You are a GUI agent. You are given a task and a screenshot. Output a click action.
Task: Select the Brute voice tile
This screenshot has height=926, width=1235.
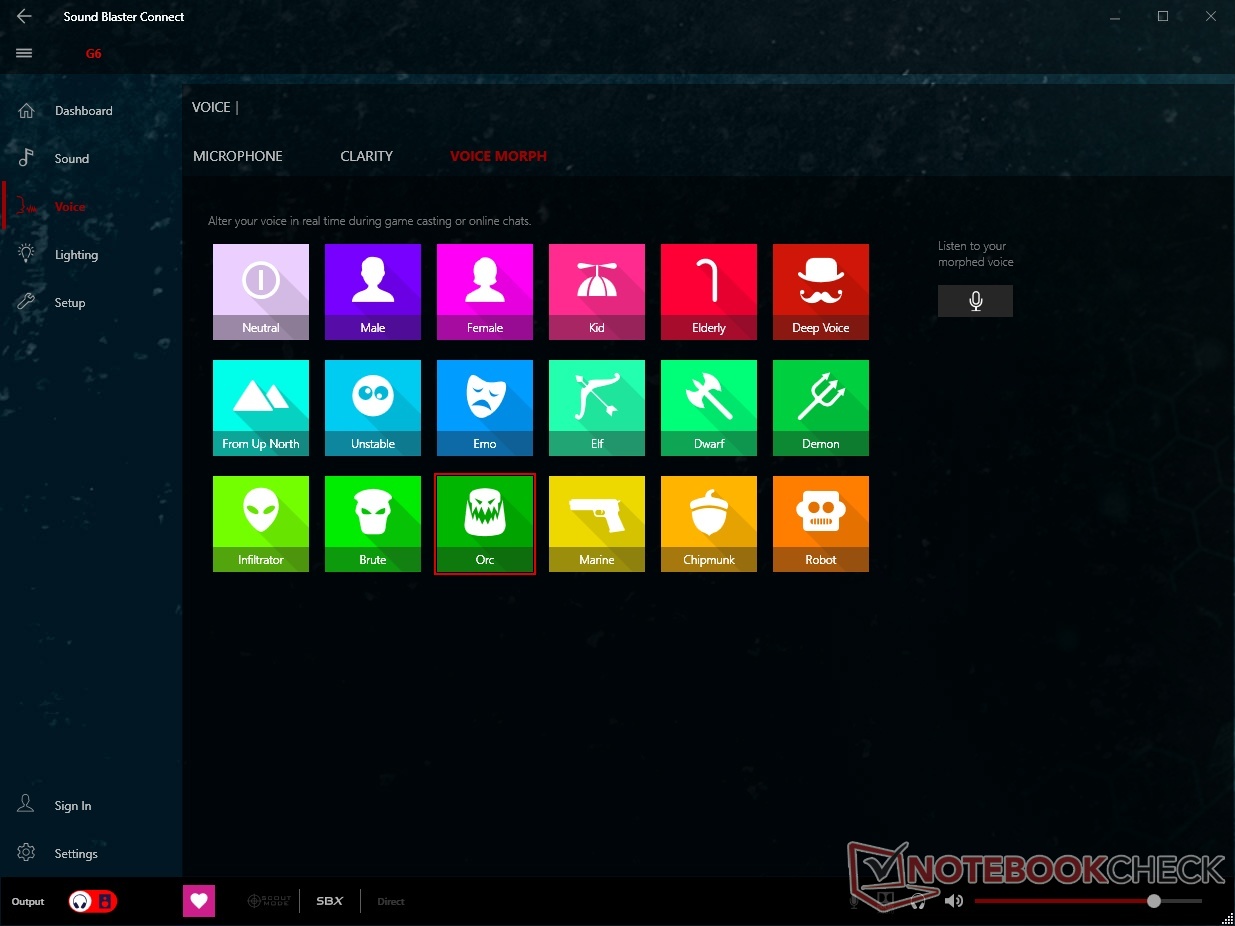pyautogui.click(x=373, y=524)
